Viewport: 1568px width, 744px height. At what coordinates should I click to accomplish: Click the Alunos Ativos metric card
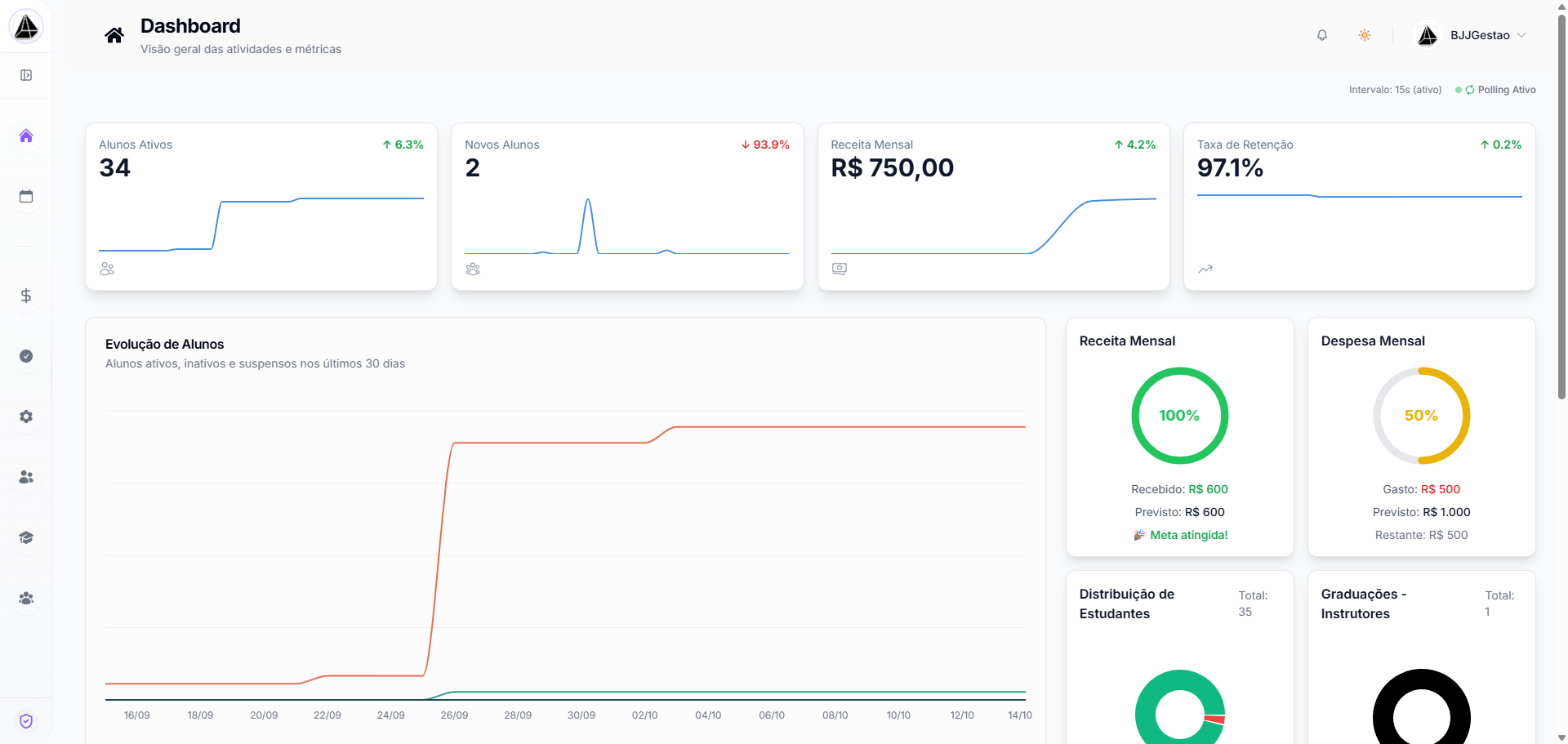coord(261,207)
